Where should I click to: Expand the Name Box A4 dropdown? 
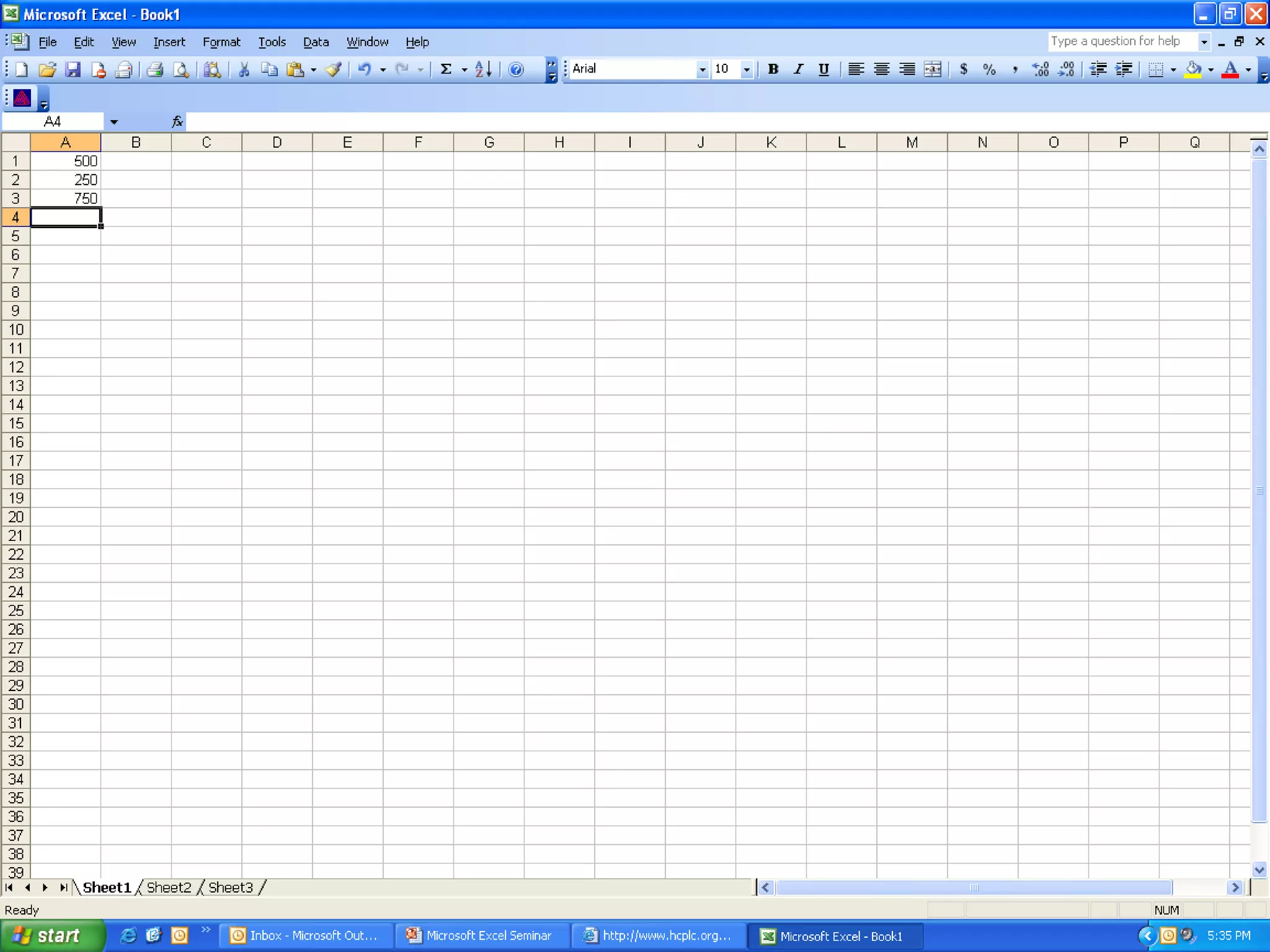tap(114, 121)
